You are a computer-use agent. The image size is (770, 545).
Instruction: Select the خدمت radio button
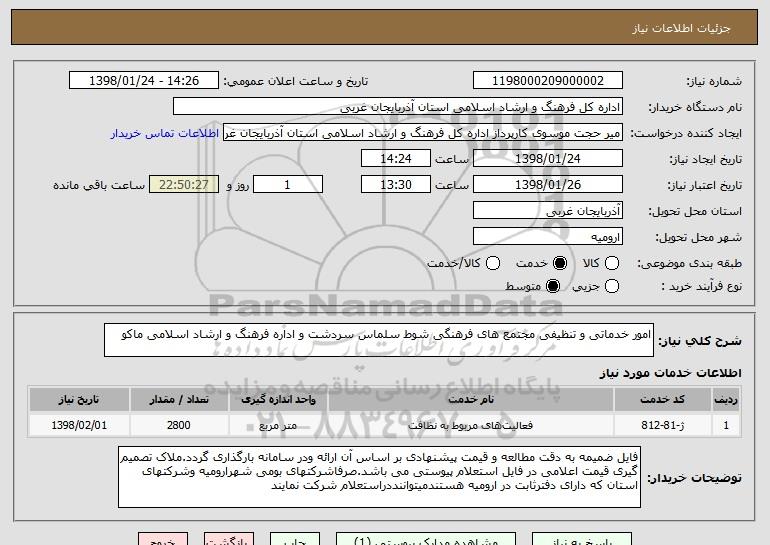[560, 263]
